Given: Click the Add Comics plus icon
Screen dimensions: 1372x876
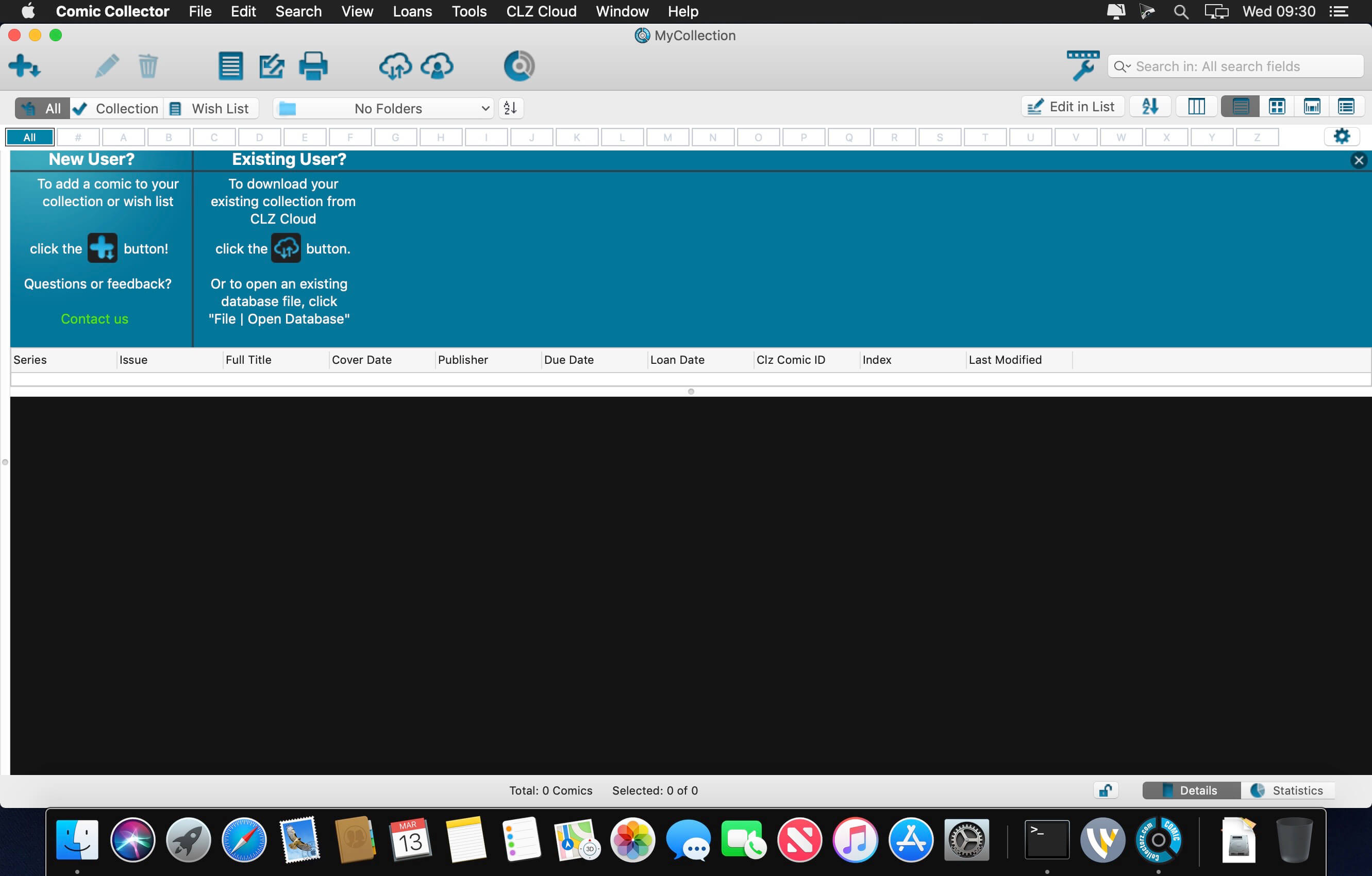Looking at the screenshot, I should click(24, 66).
